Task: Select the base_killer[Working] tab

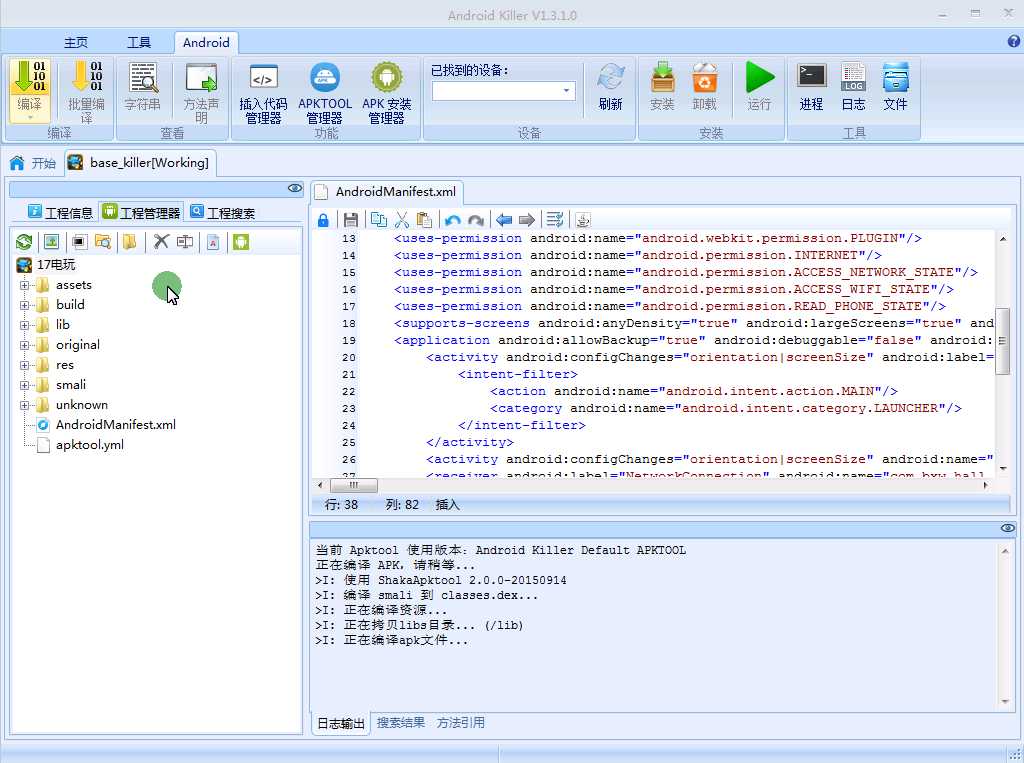Action: (x=140, y=163)
